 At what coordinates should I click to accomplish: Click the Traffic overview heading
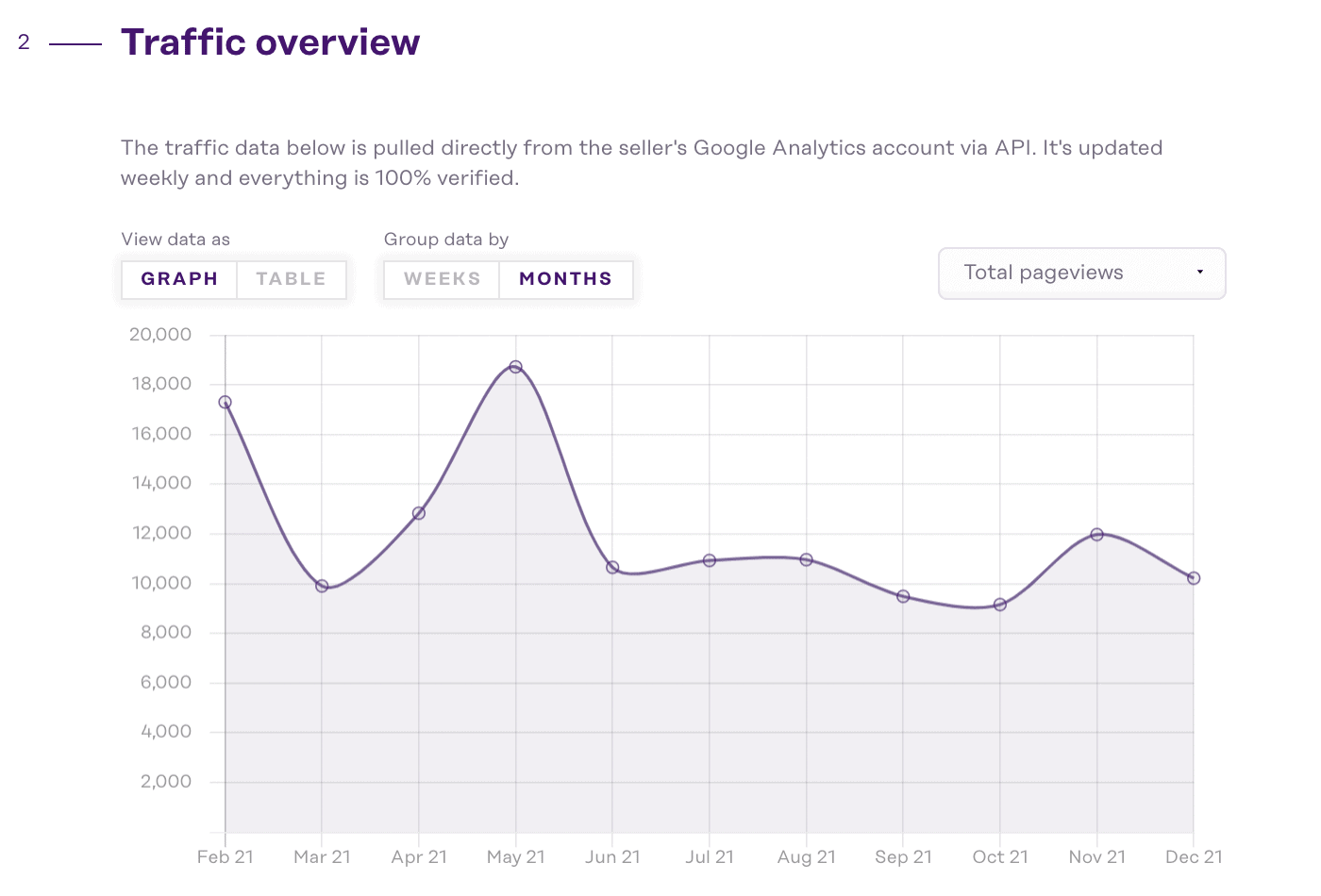[x=270, y=41]
